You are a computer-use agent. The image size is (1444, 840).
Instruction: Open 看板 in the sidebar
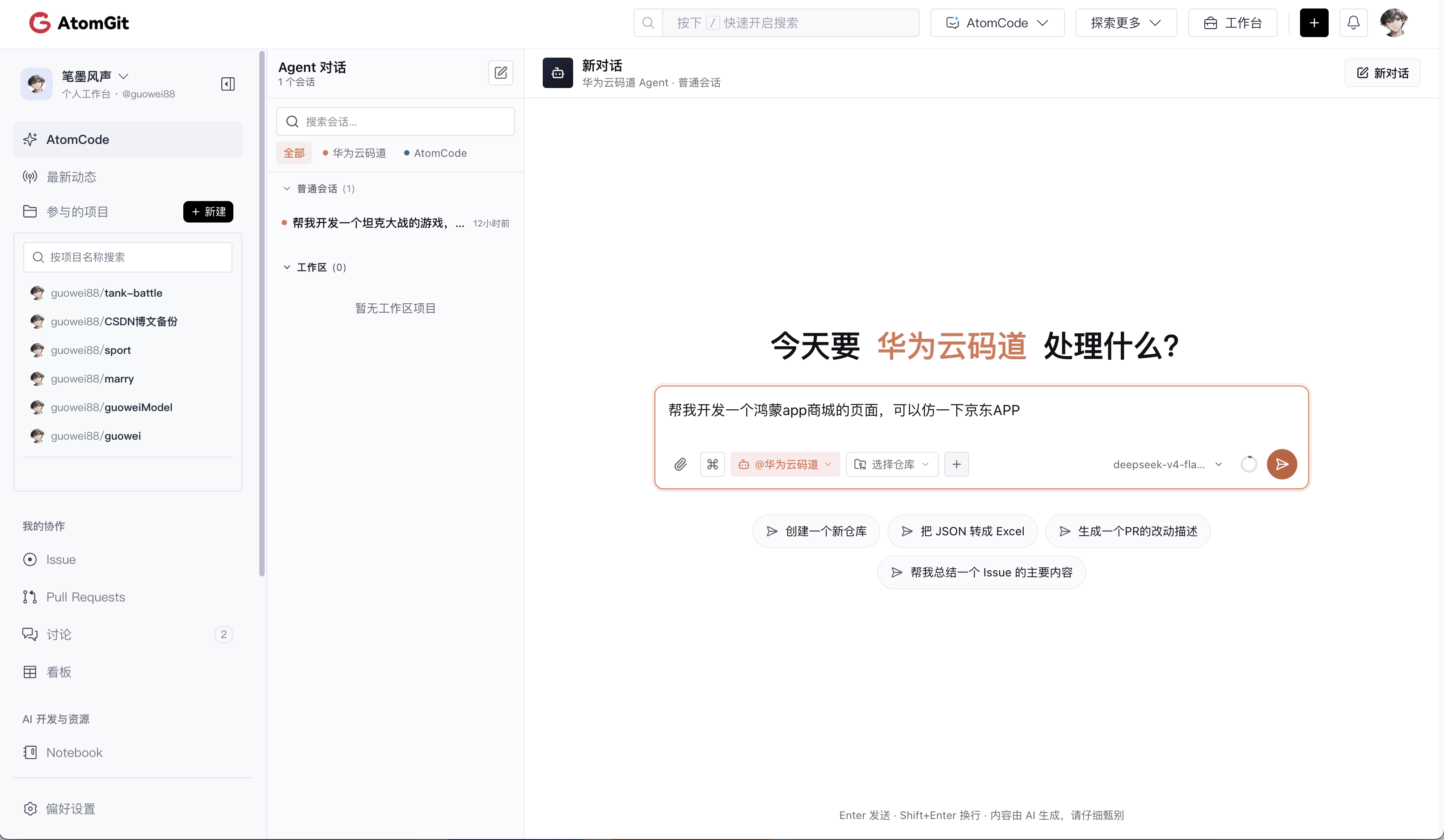point(128,672)
